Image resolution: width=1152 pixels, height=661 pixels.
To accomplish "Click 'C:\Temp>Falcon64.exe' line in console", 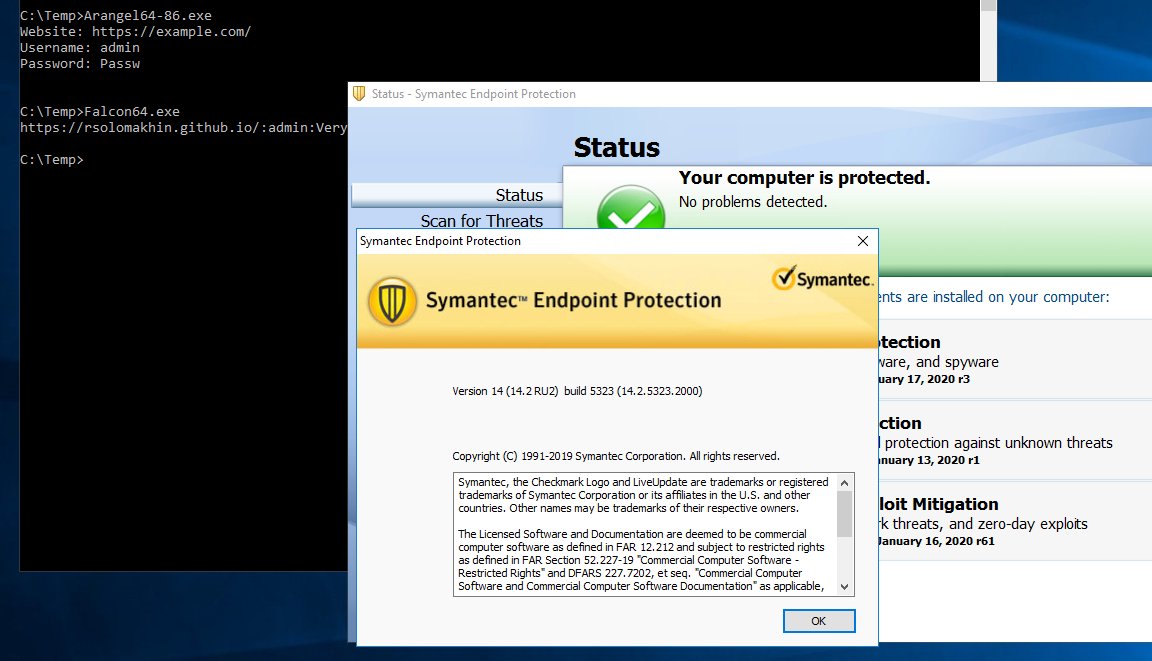I will (100, 112).
